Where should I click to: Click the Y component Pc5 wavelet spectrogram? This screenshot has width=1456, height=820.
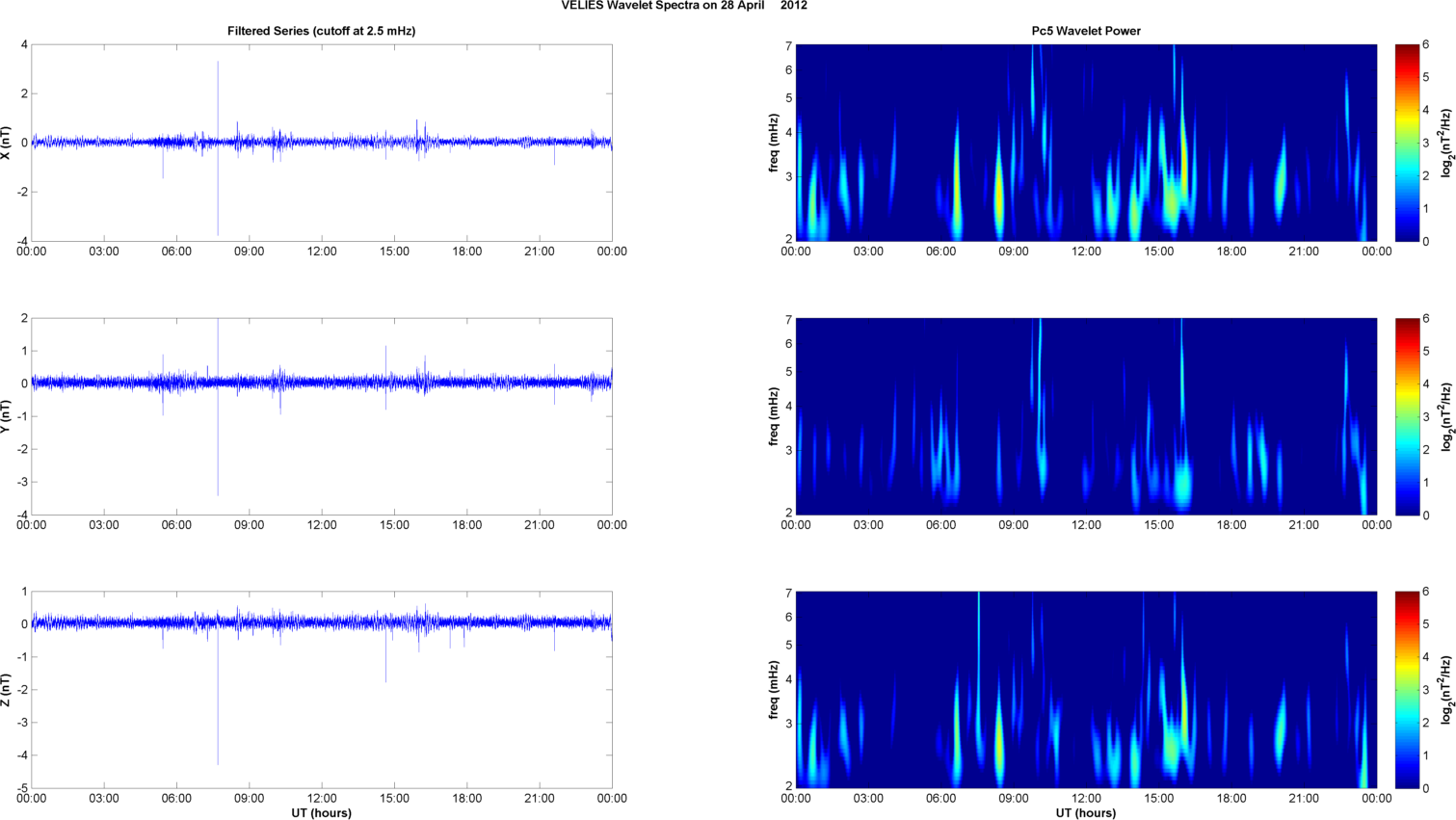[x=1086, y=416]
